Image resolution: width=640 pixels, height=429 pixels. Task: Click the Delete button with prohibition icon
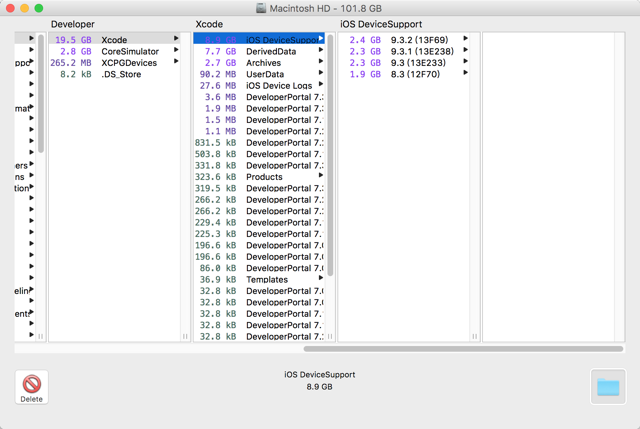click(31, 387)
